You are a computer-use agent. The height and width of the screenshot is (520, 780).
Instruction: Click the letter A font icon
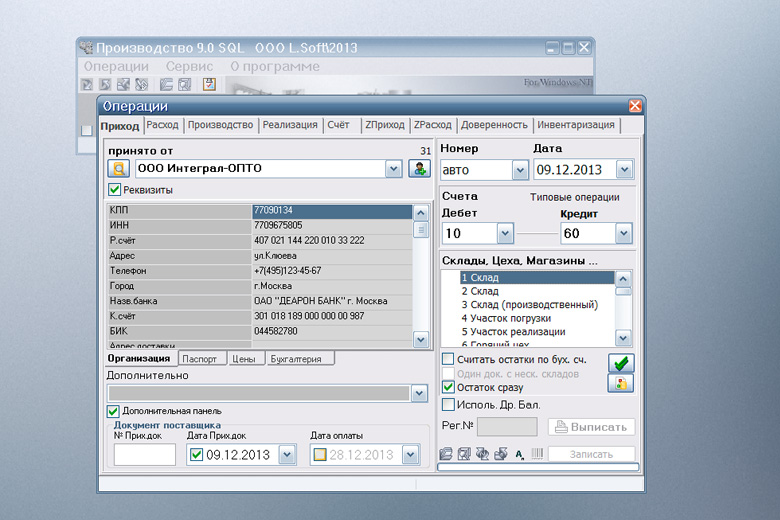tap(519, 454)
